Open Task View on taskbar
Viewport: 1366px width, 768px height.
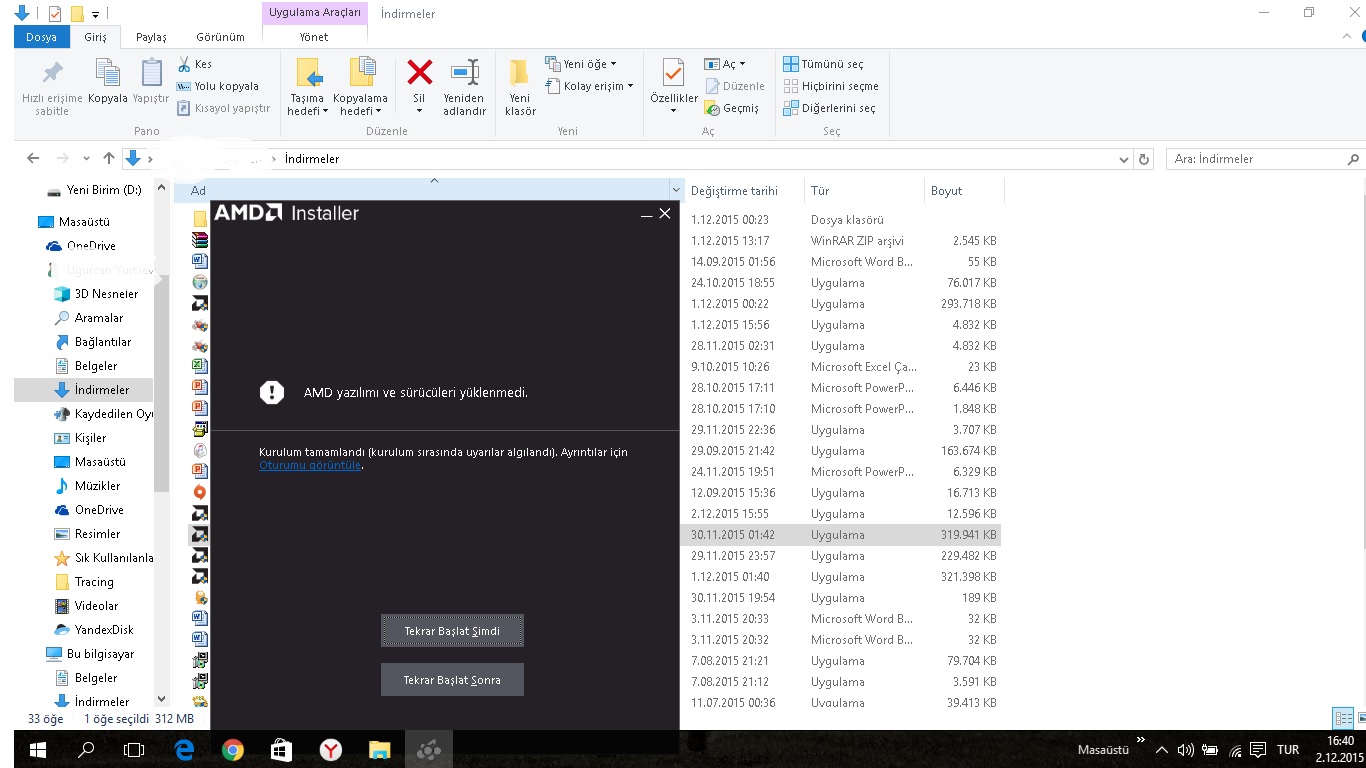[x=134, y=749]
